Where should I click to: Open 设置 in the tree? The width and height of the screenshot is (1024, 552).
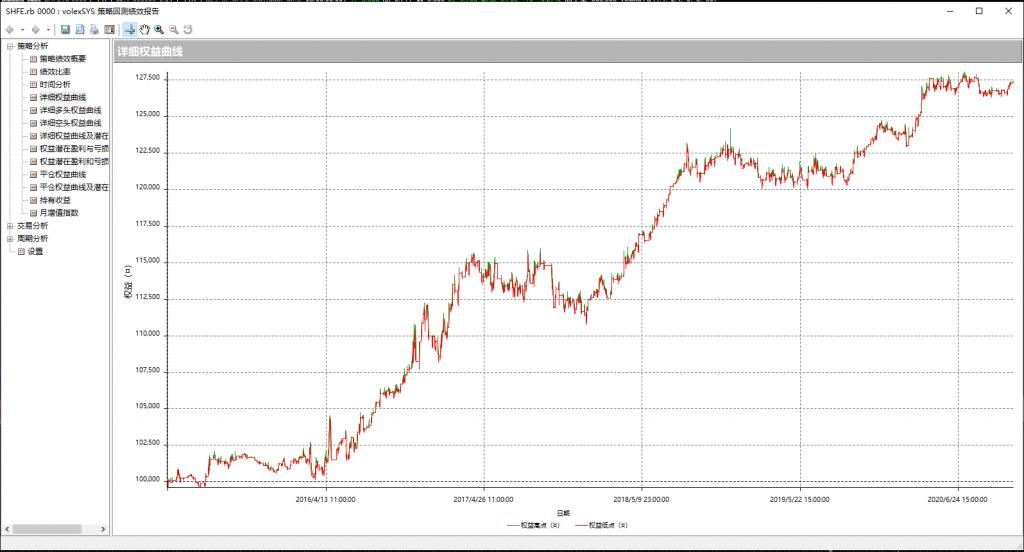tap(35, 252)
